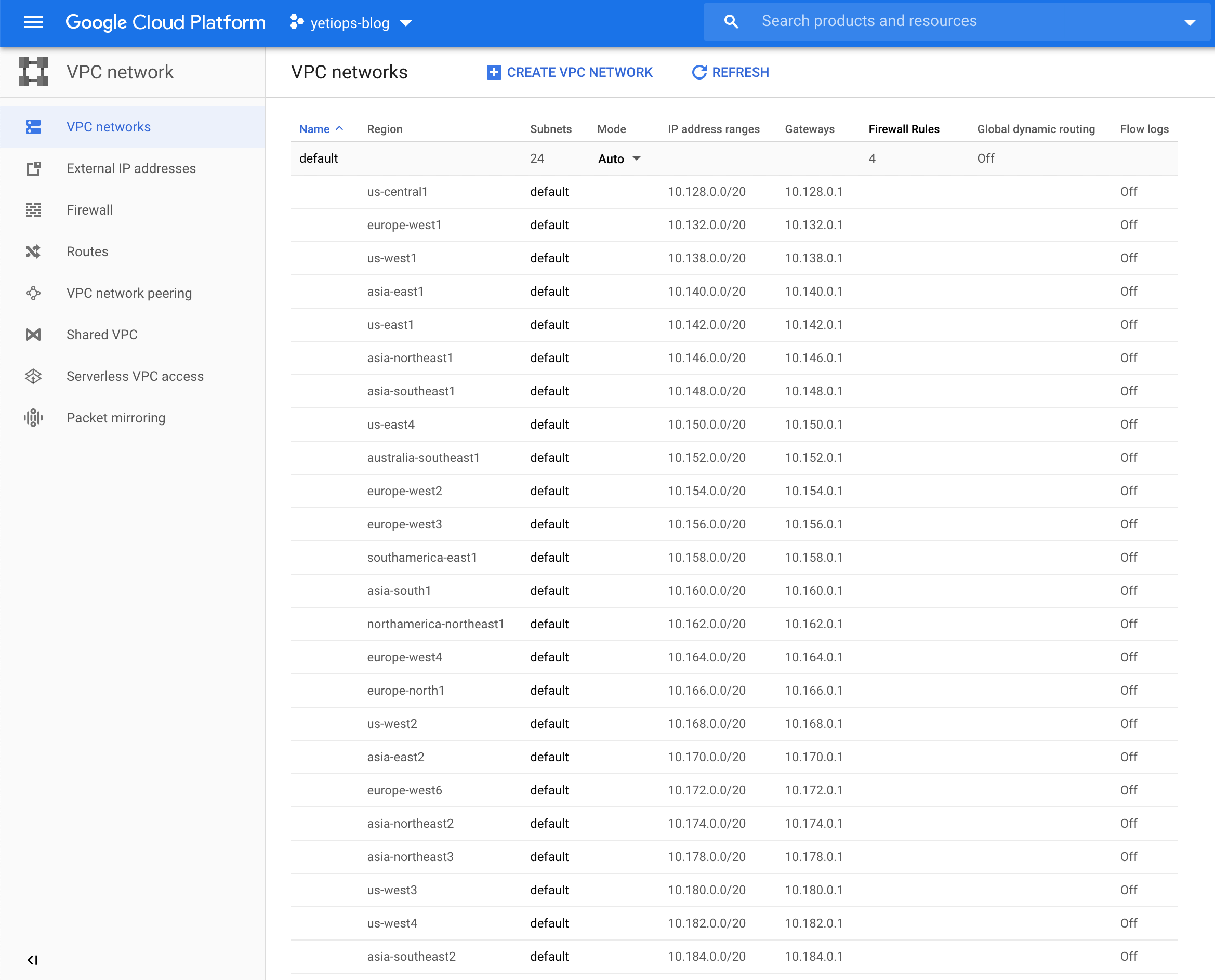
Task: Open the navigation hamburger menu
Action: pos(33,22)
